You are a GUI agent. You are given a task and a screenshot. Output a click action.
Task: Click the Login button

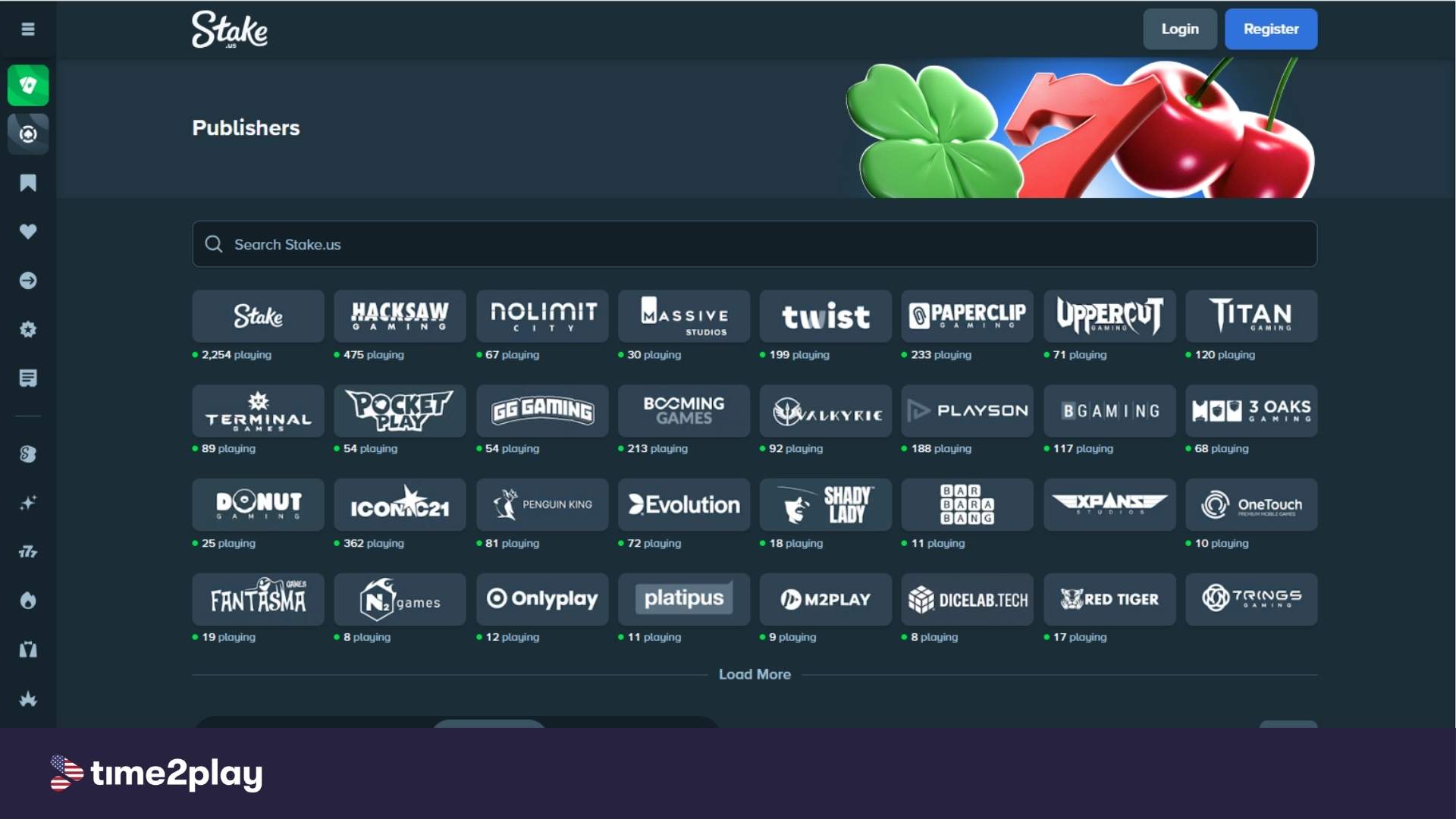click(1180, 29)
